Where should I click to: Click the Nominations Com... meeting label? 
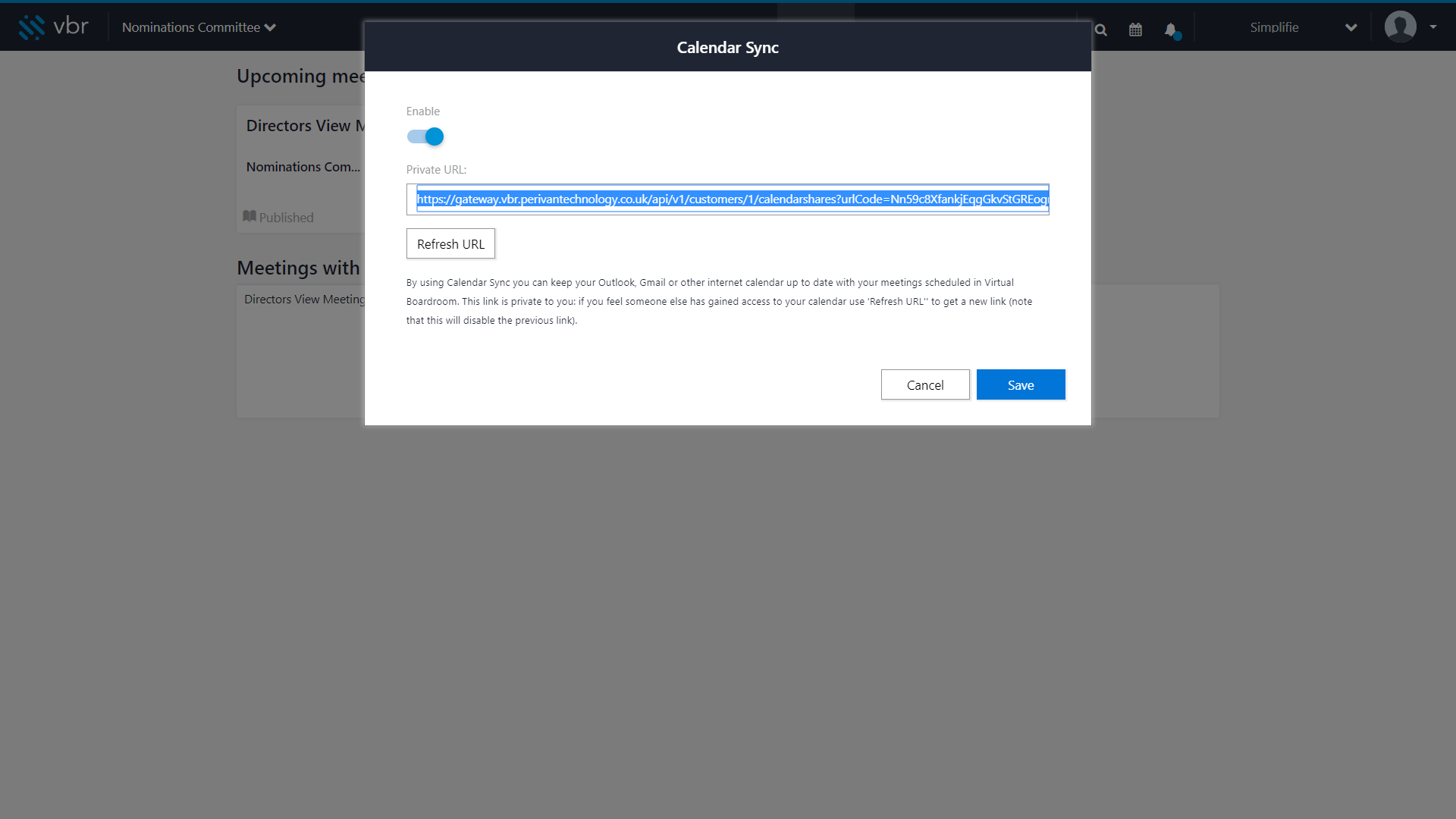click(x=303, y=167)
